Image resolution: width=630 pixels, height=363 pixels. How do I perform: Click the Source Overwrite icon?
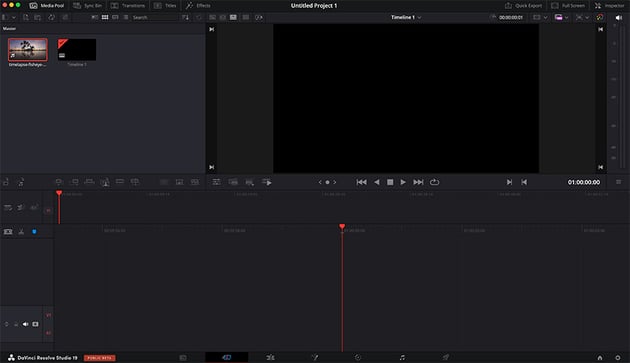point(135,182)
